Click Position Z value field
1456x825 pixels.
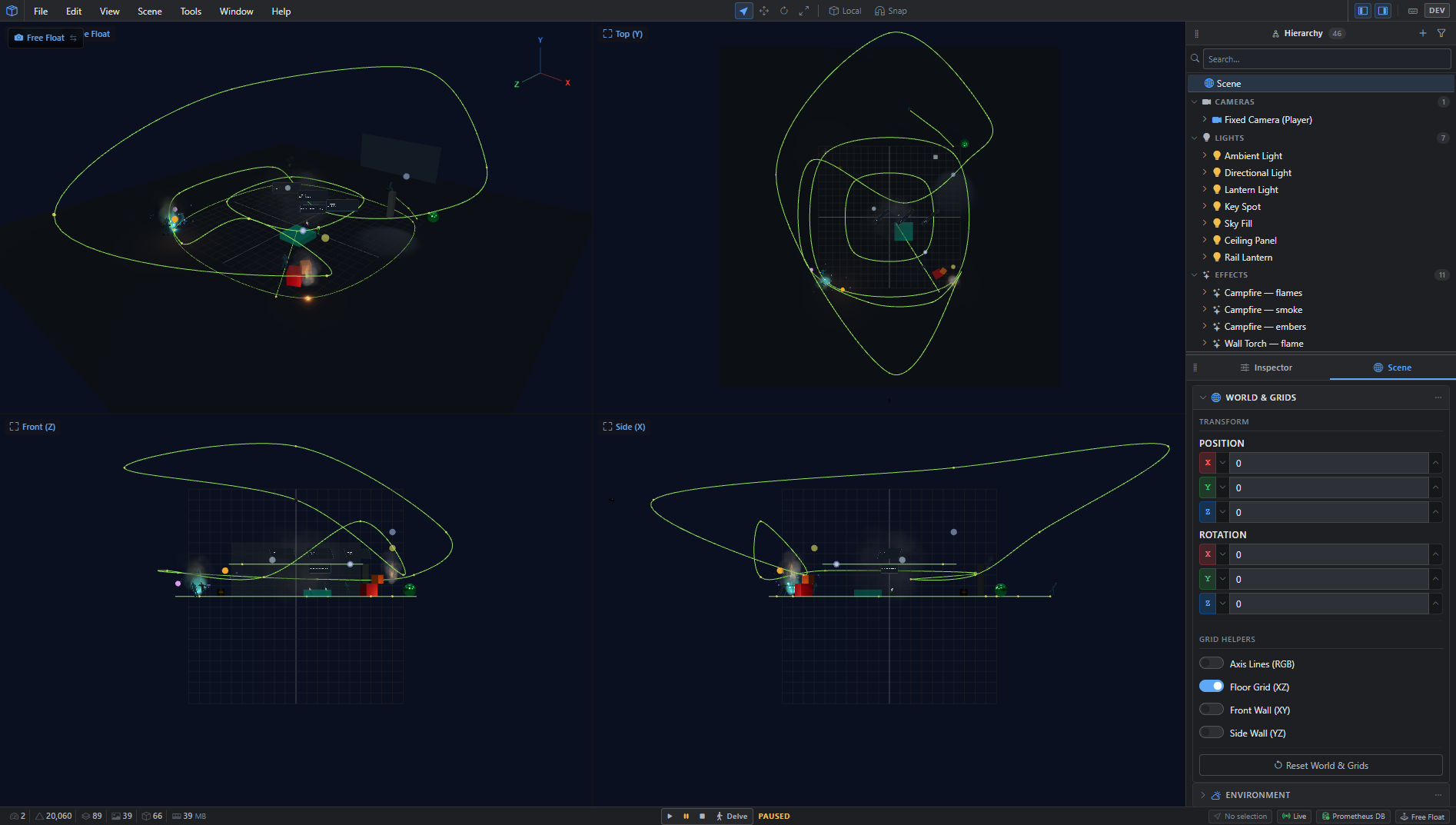point(1328,512)
